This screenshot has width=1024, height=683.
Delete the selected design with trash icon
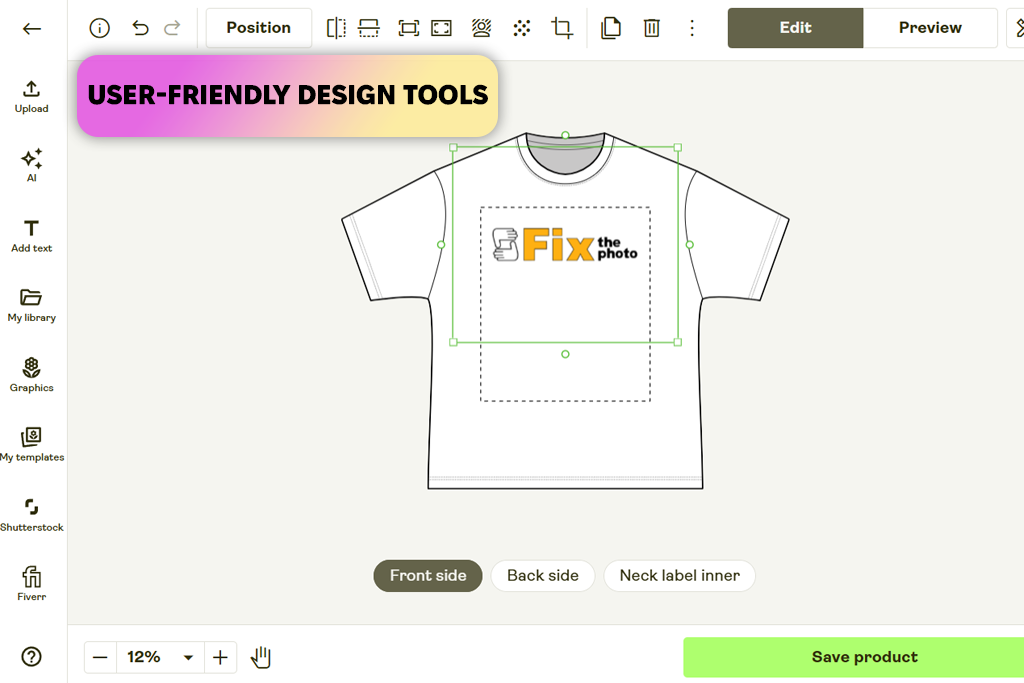(x=652, y=28)
